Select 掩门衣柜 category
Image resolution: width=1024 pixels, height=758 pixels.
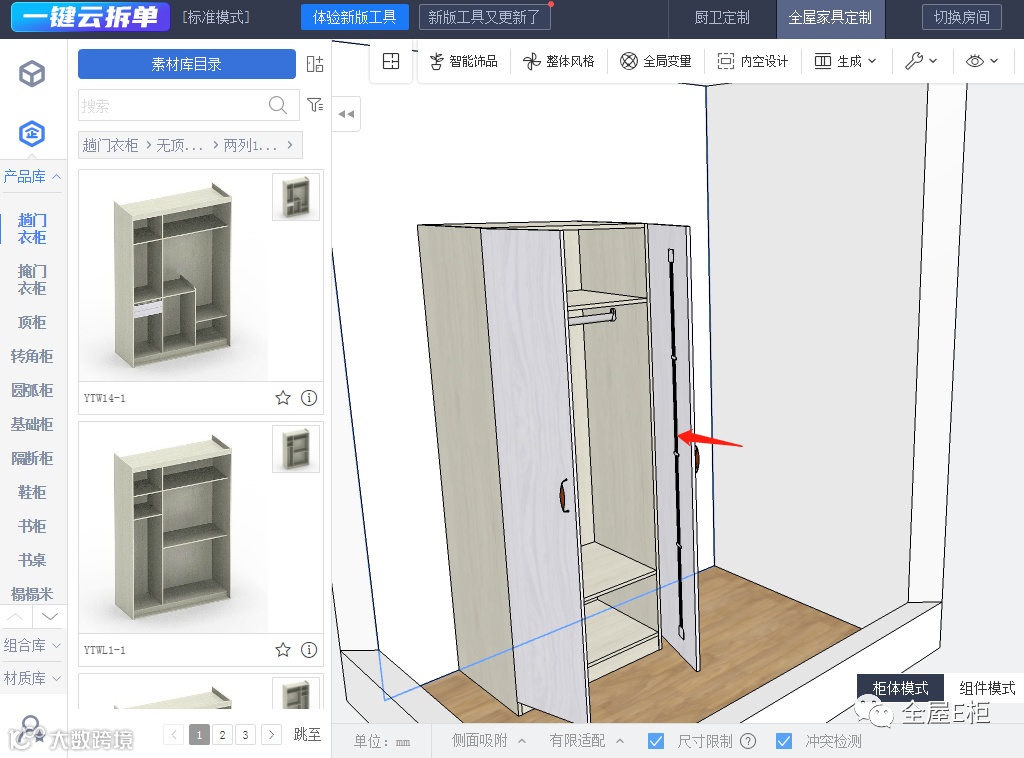(x=32, y=279)
